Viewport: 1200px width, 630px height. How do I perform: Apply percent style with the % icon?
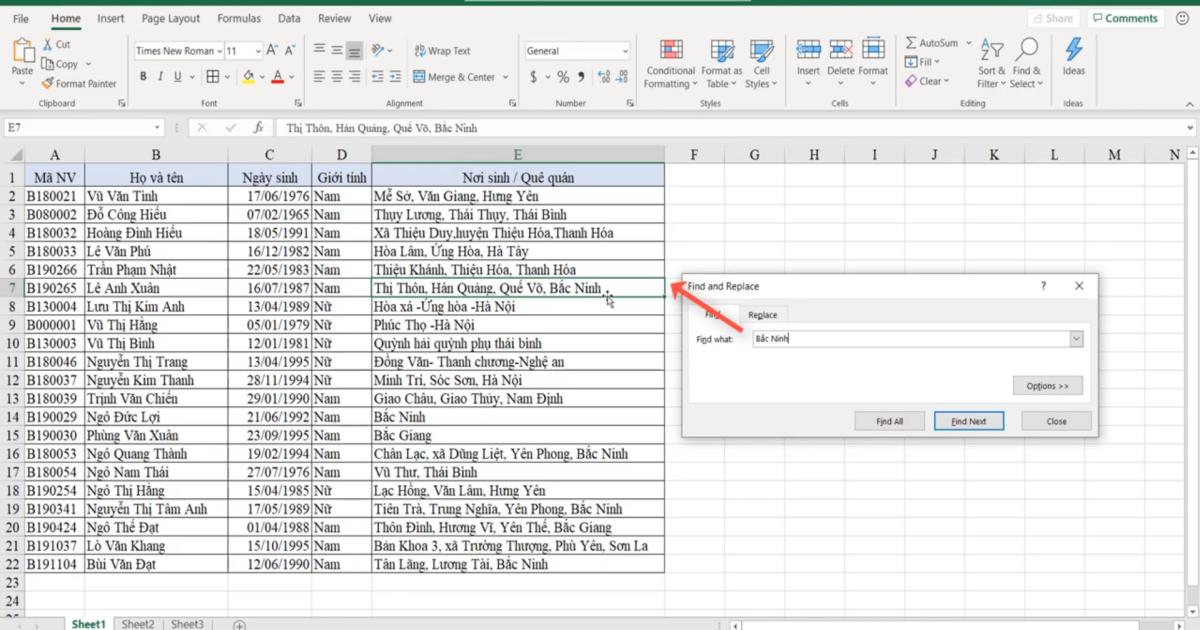click(563, 77)
